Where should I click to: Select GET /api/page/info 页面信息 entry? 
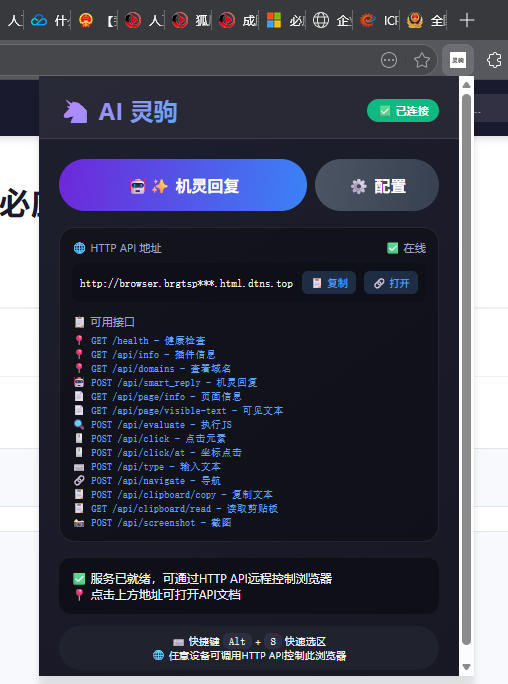pos(166,397)
